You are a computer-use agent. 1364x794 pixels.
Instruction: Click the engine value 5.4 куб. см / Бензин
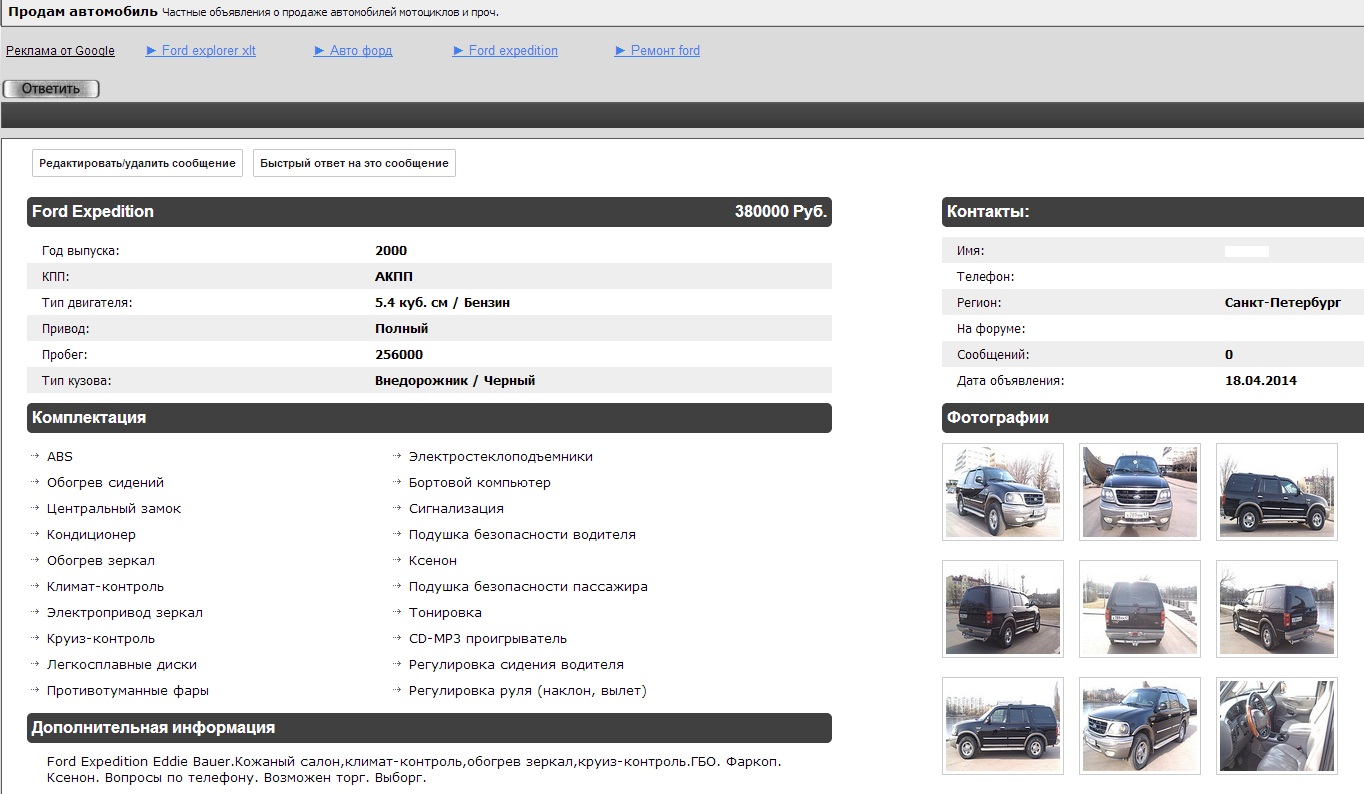coord(443,303)
